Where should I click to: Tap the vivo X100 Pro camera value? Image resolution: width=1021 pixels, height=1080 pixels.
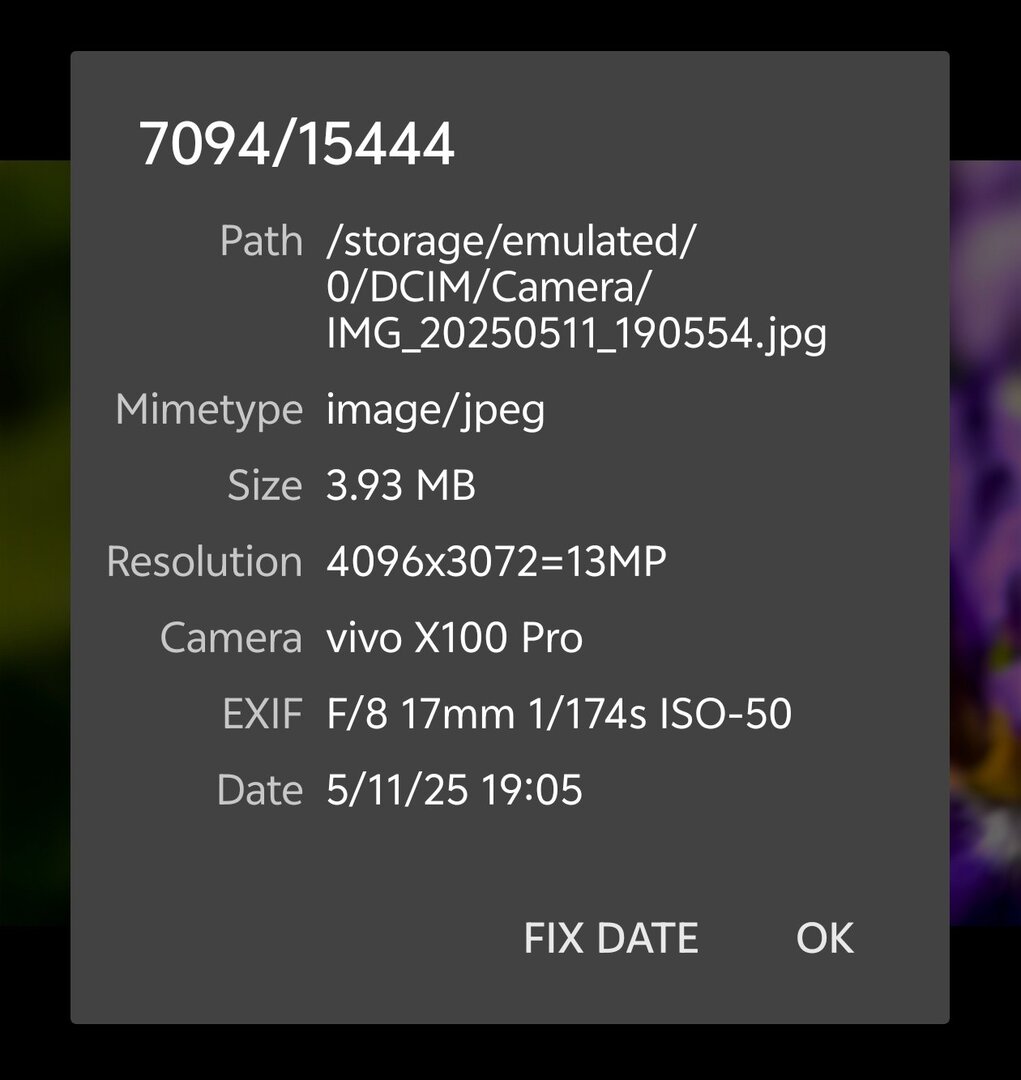(454, 638)
